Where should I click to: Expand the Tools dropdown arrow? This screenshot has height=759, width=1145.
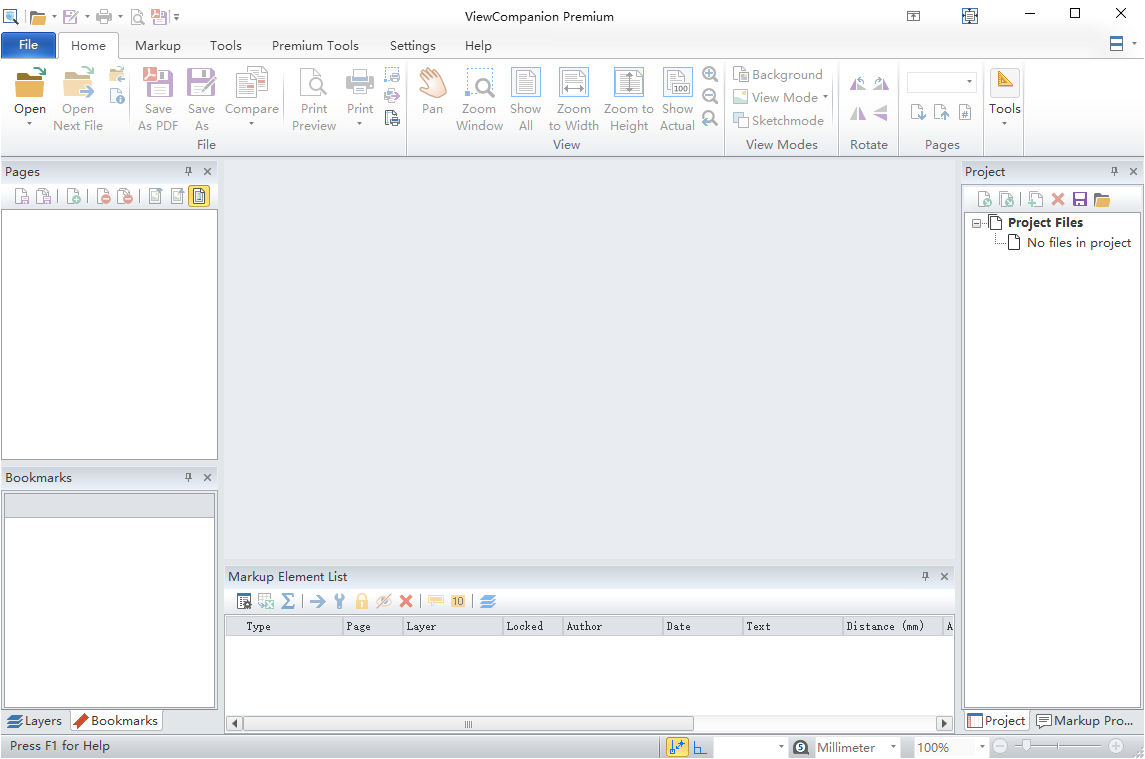[1005, 124]
